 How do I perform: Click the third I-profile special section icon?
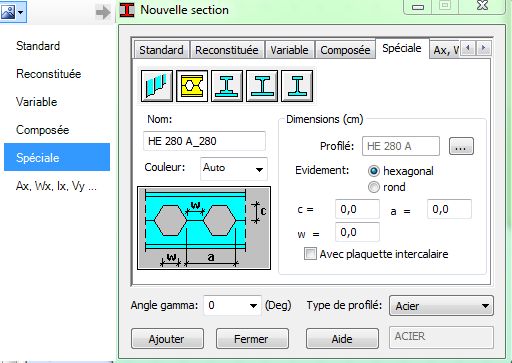[227, 86]
